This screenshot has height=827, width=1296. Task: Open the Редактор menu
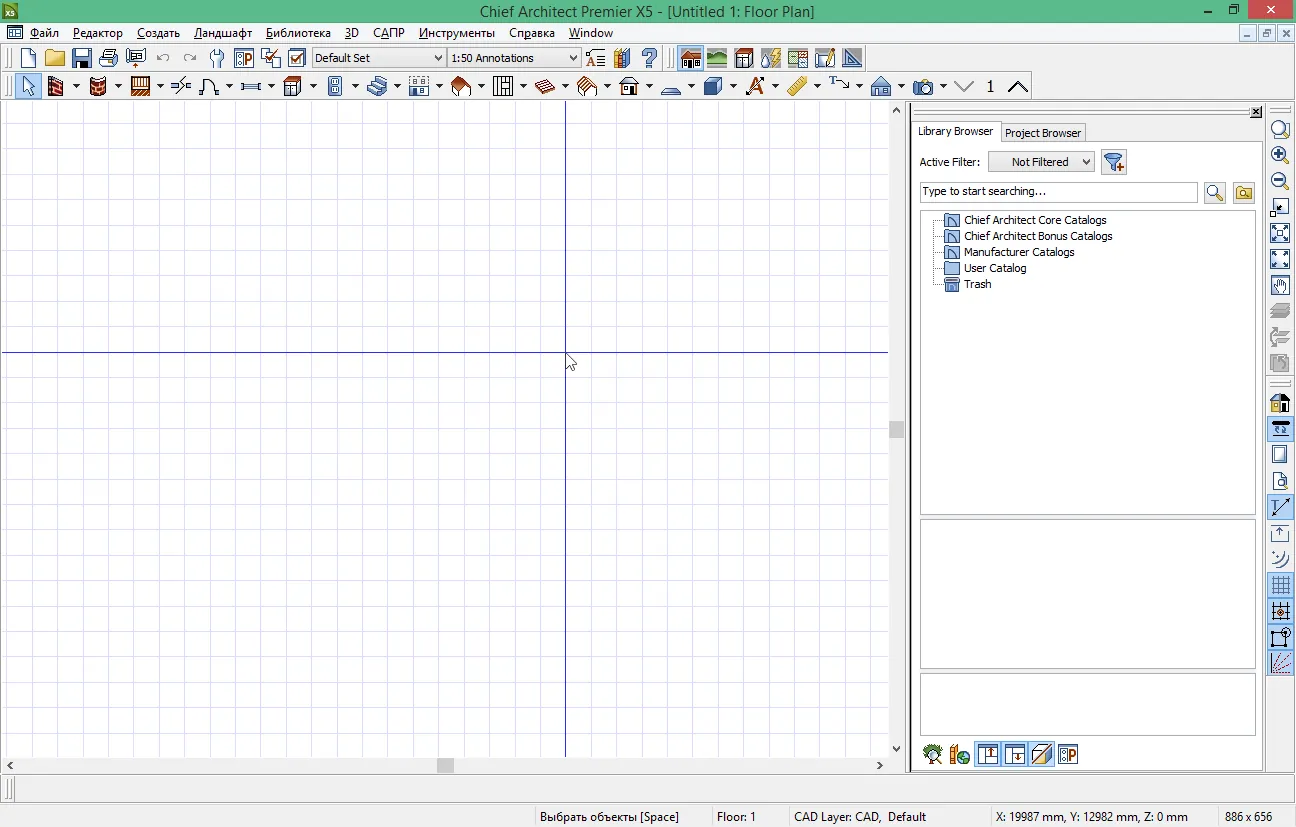pos(97,33)
